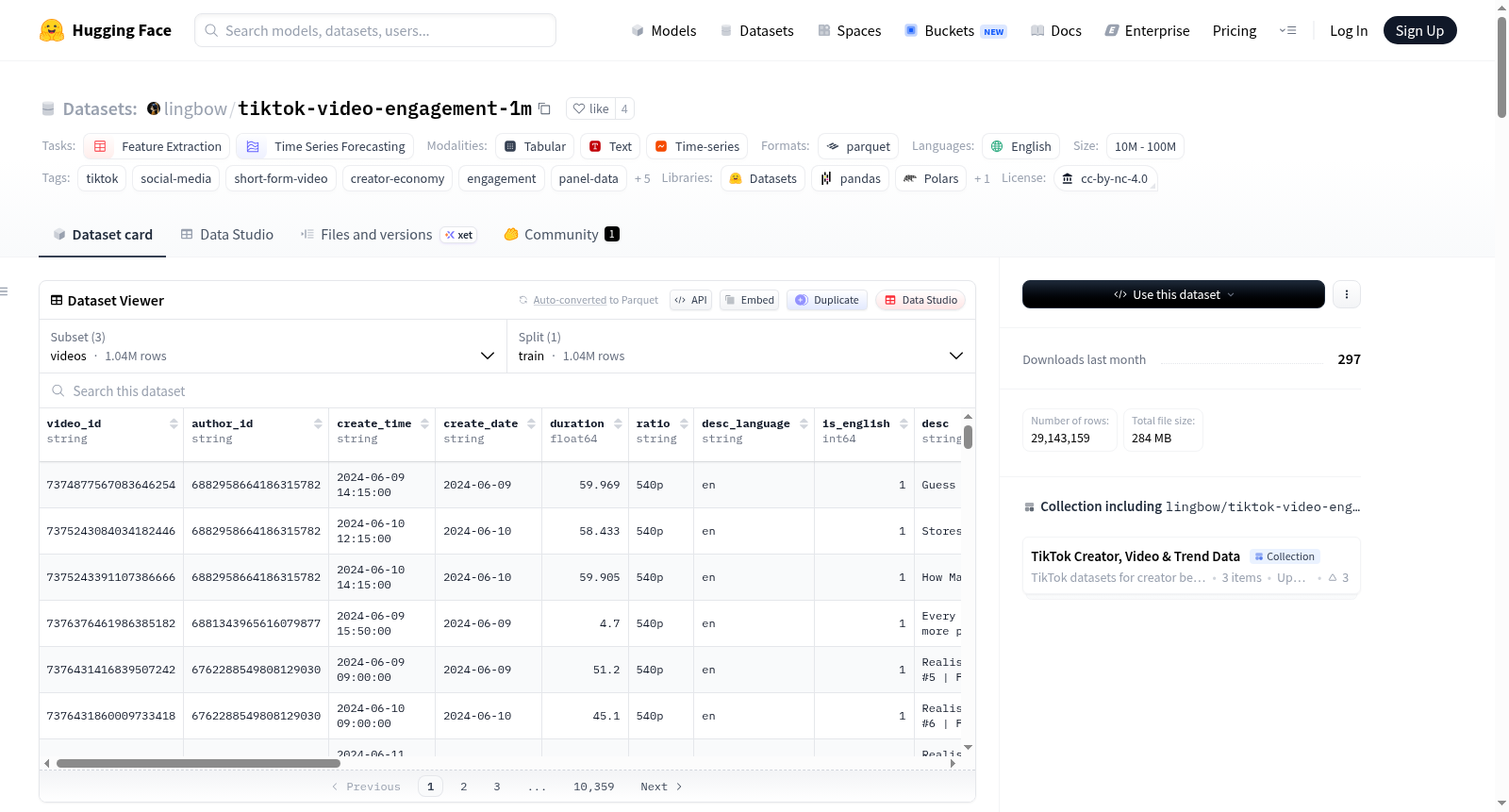Open the Split train dropdown

pyautogui.click(x=741, y=346)
